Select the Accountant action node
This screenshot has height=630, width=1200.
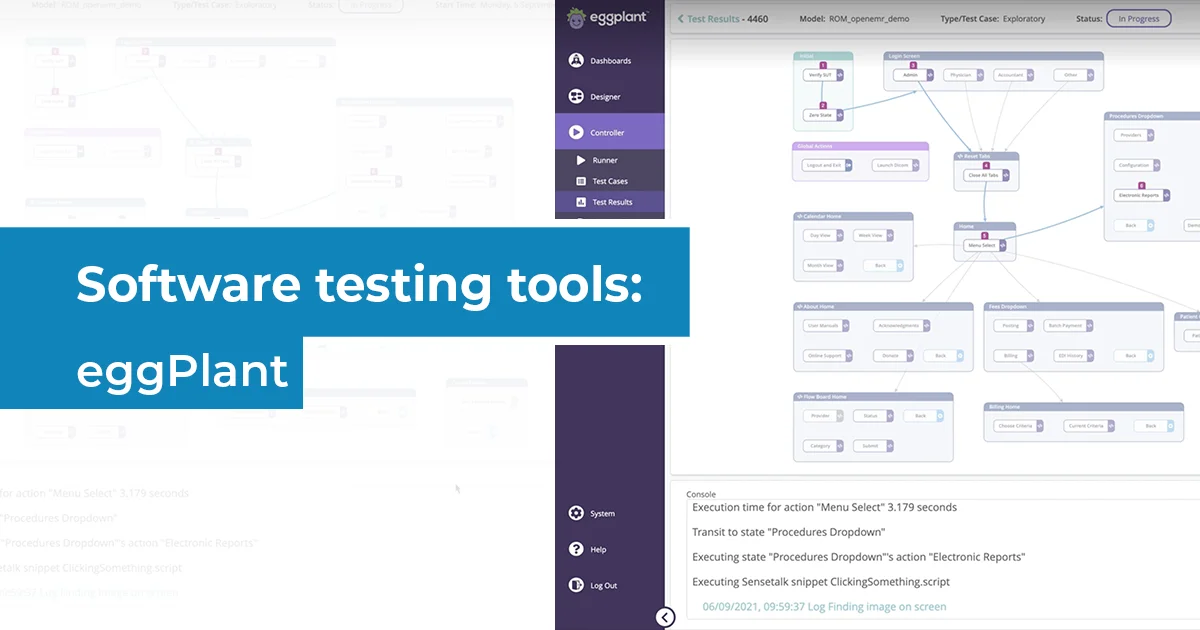coord(1015,75)
